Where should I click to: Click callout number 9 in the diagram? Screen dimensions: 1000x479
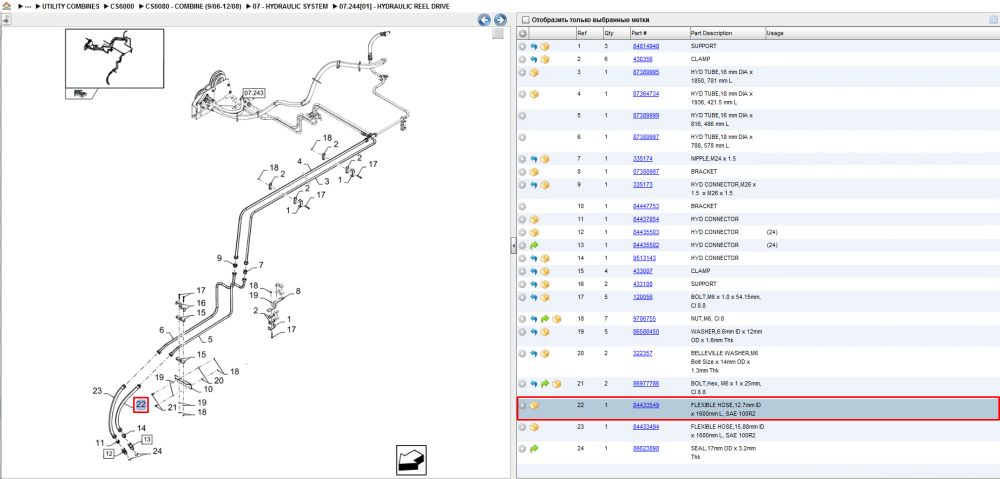(x=219, y=258)
